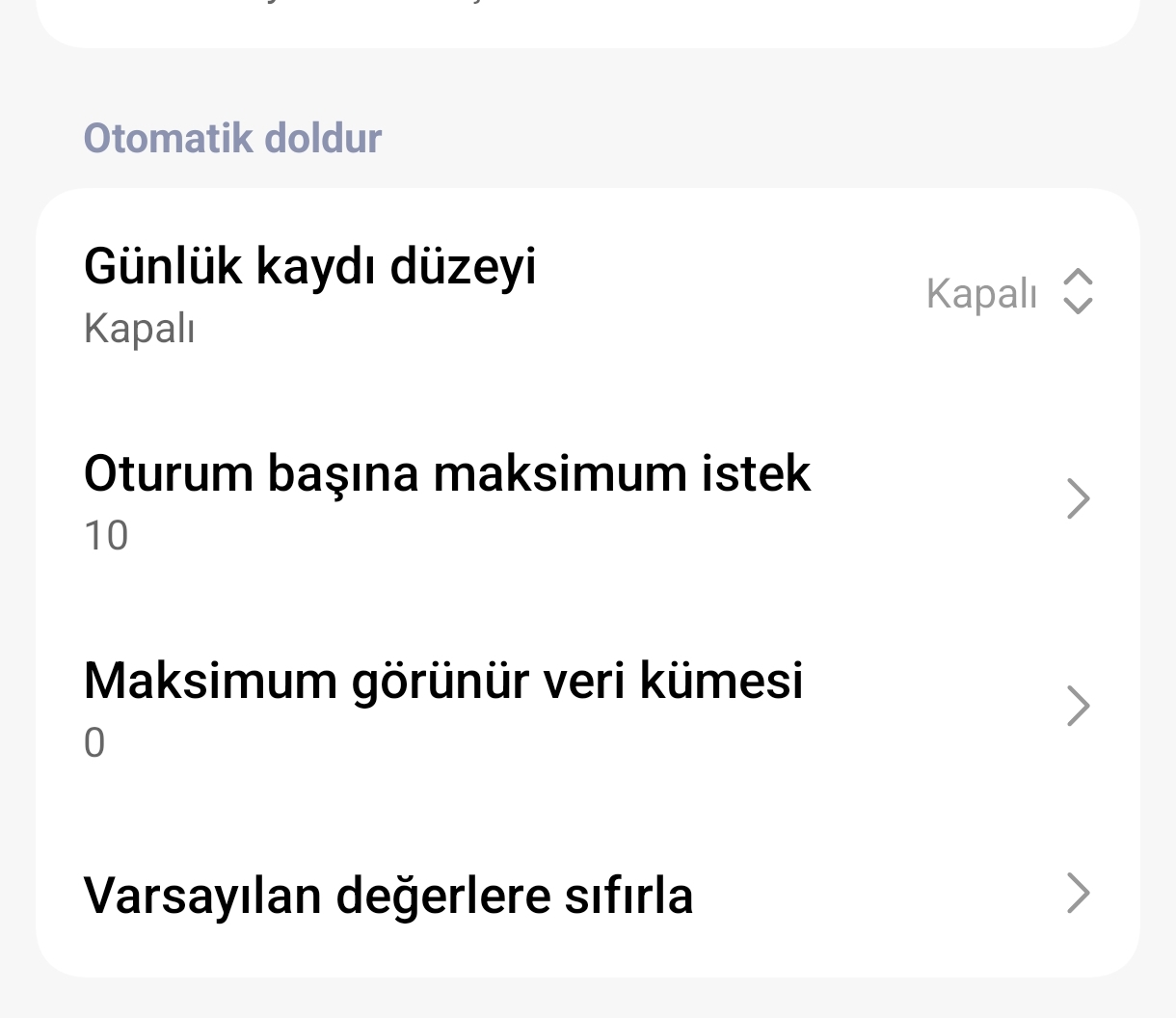The width and height of the screenshot is (1176, 1018).
Task: Select Varsayılan değerlere sıfırla
Action: [x=588, y=894]
